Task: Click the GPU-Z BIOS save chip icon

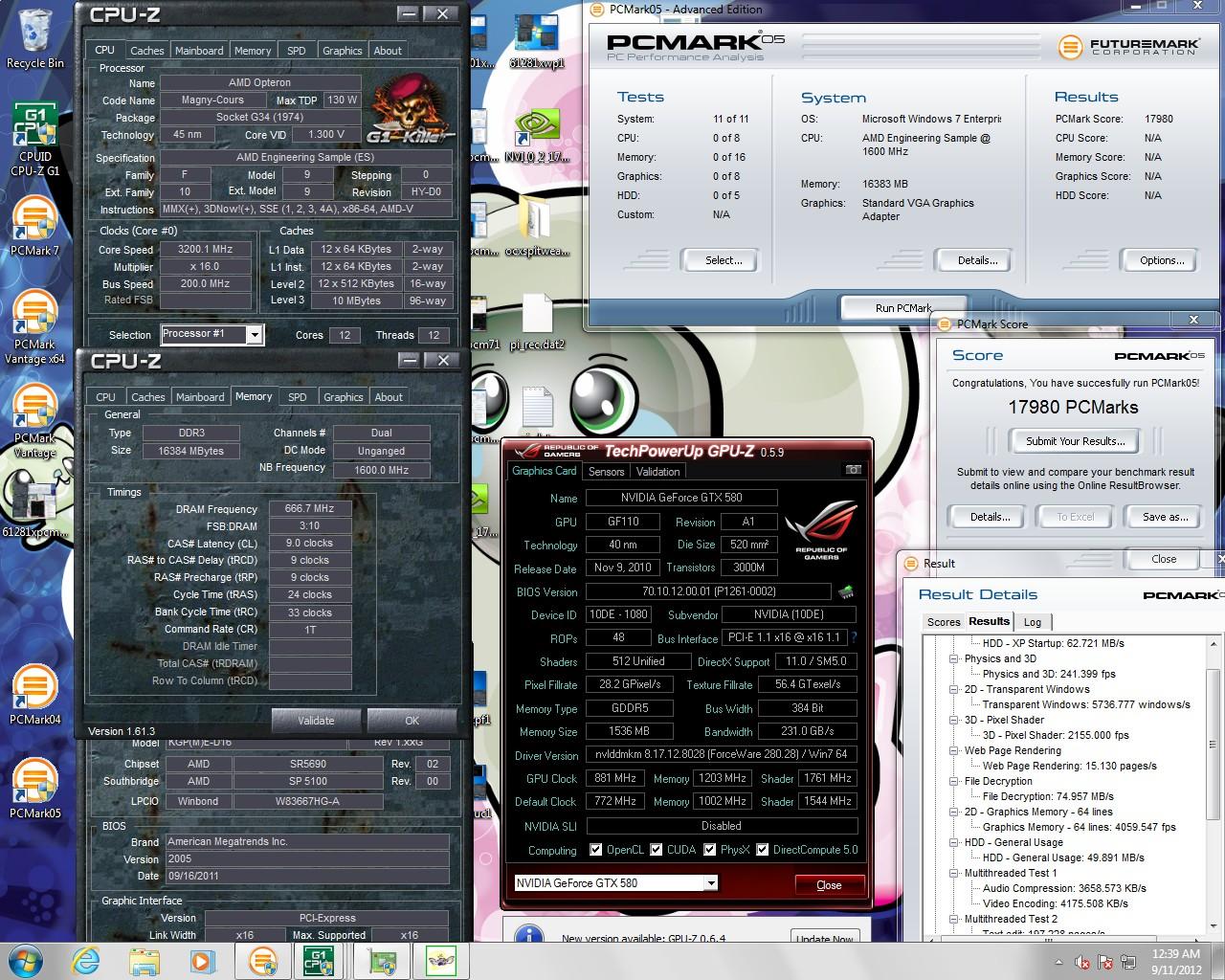Action: click(846, 592)
